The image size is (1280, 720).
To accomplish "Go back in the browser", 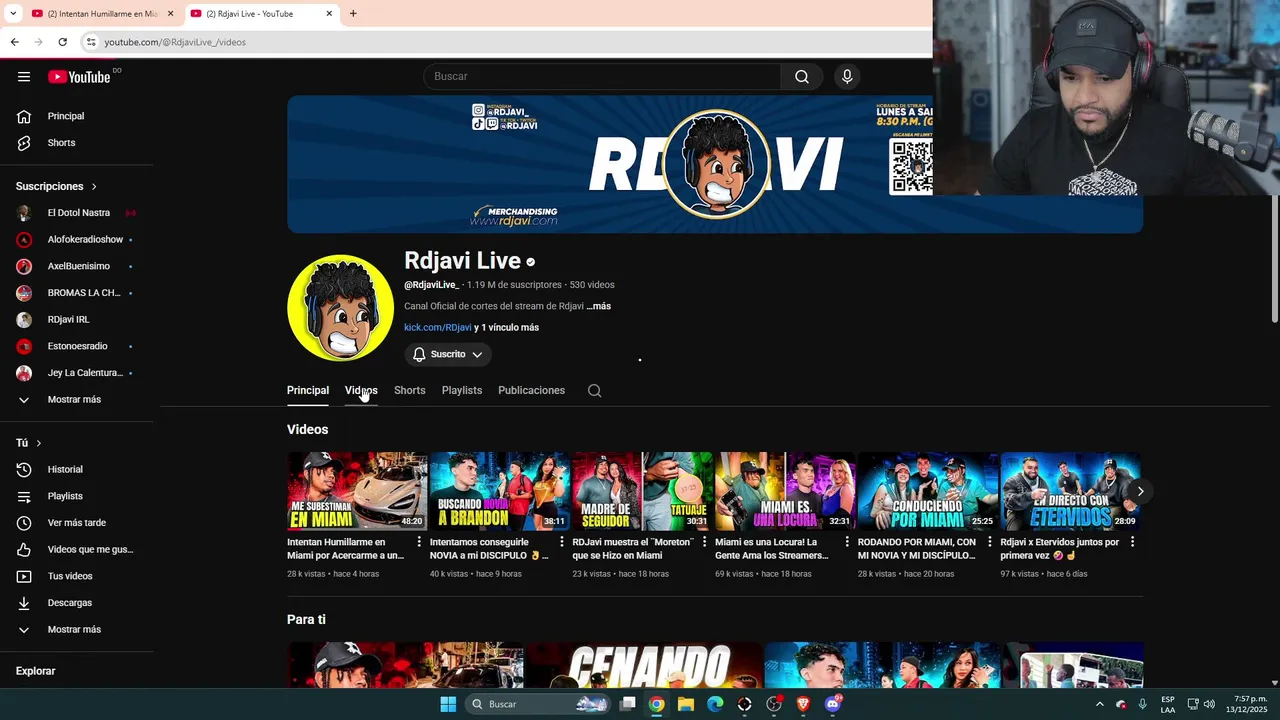I will [x=14, y=42].
